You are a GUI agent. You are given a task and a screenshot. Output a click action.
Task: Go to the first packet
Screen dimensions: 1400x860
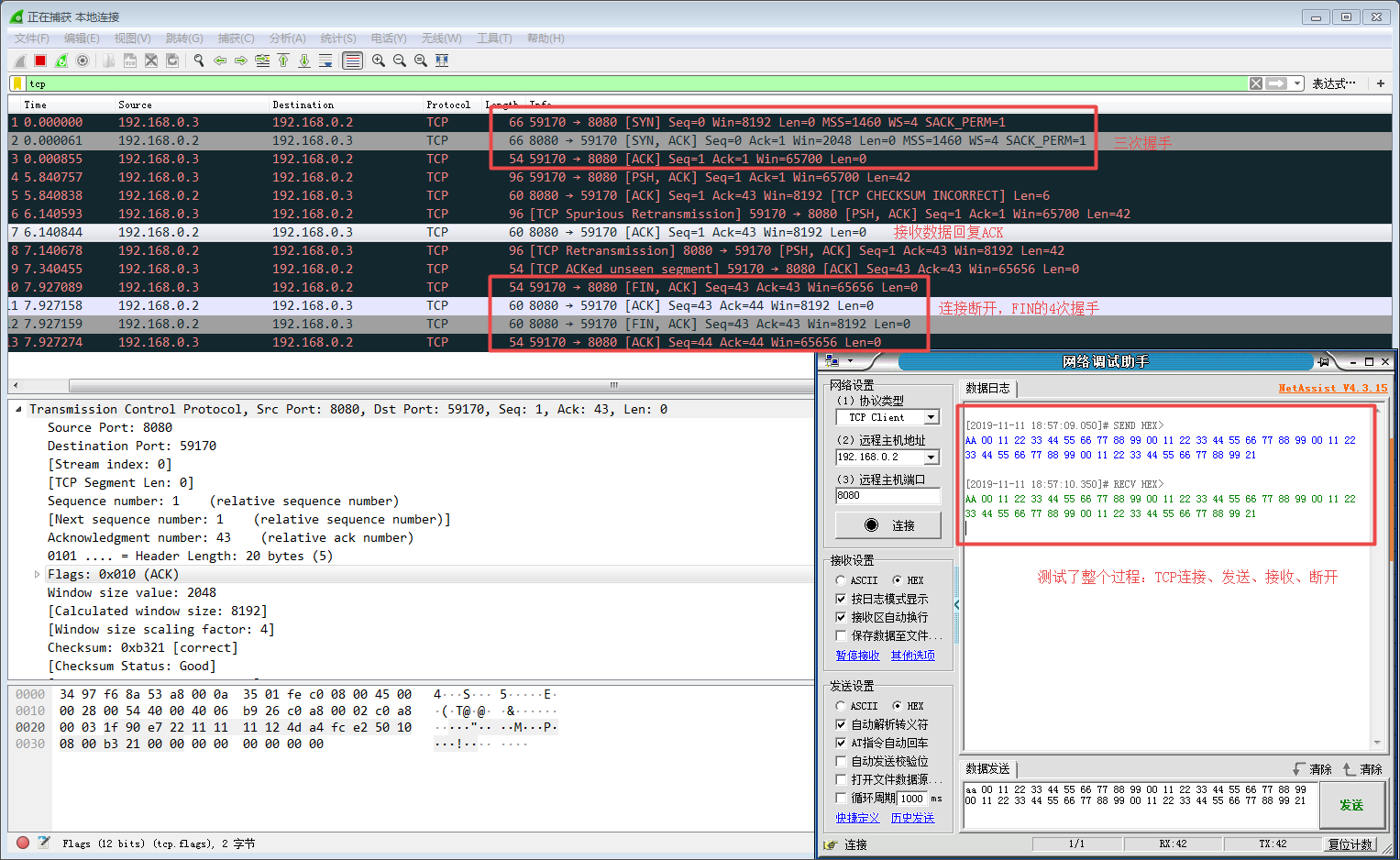[x=285, y=60]
